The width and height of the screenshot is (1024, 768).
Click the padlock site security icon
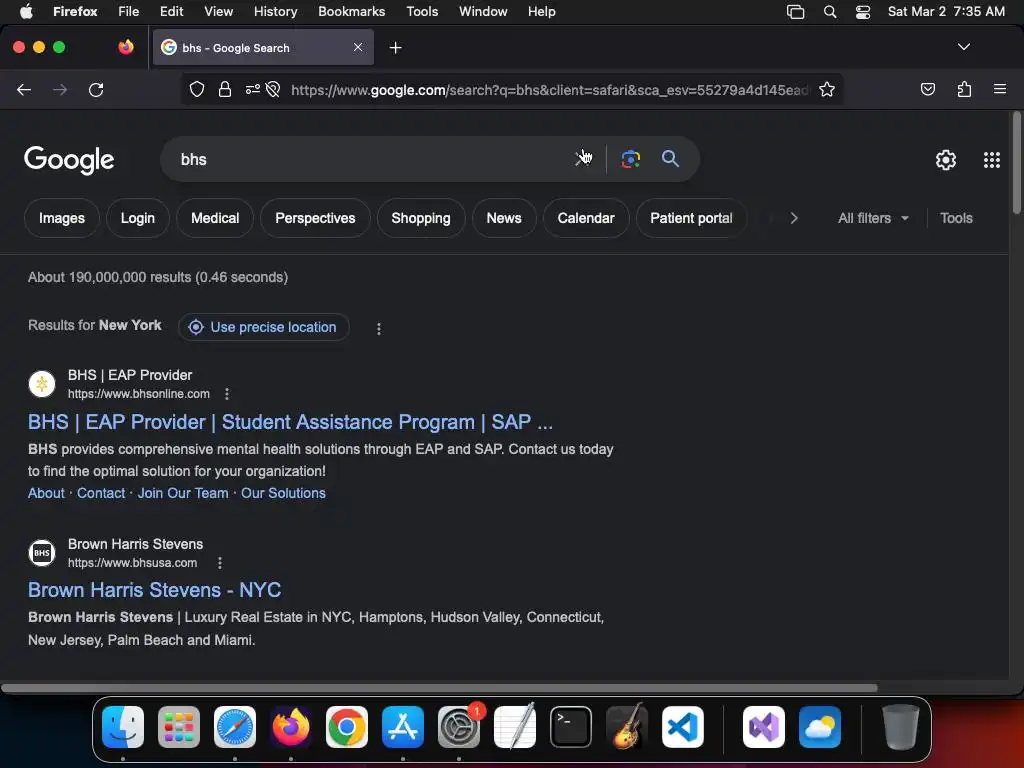225,89
